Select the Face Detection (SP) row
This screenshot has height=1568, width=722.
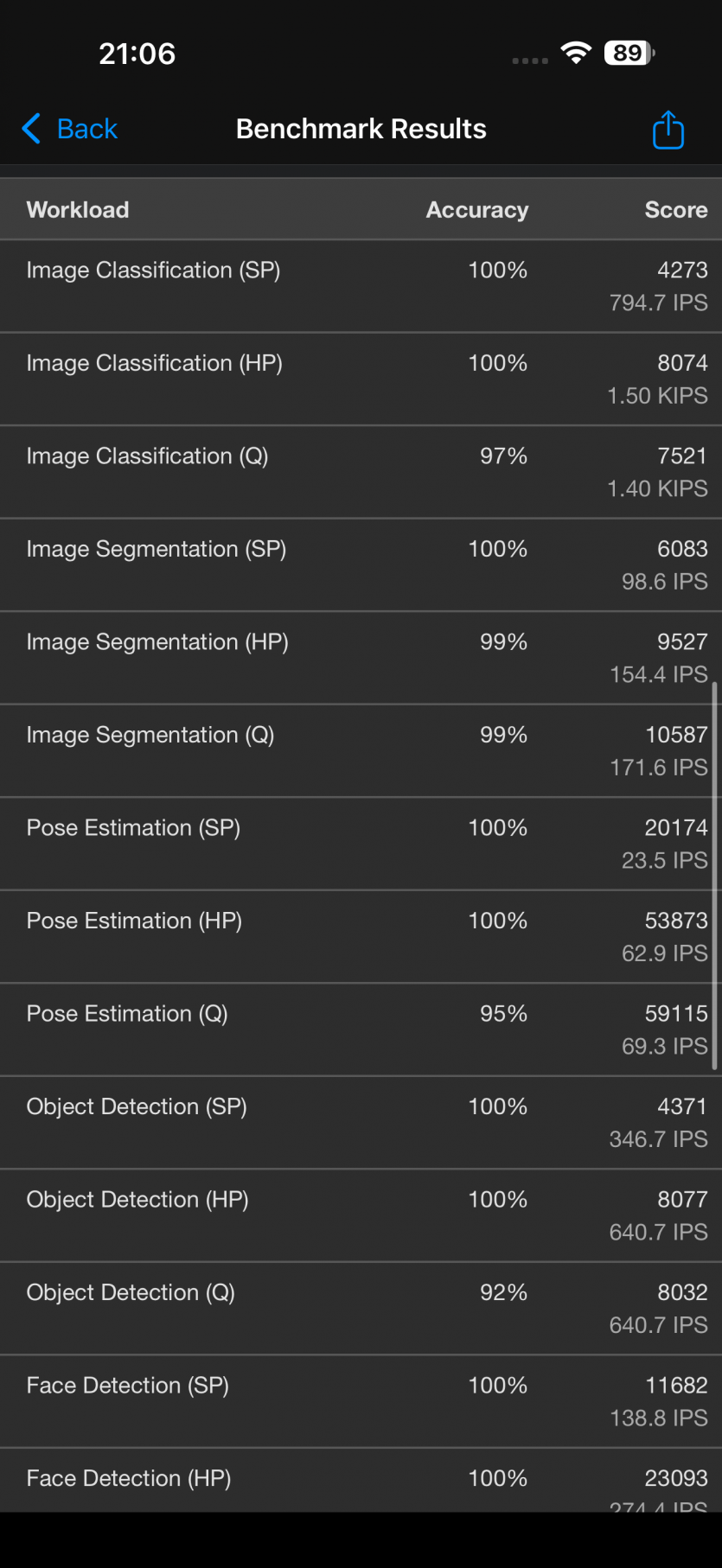[x=361, y=1401]
